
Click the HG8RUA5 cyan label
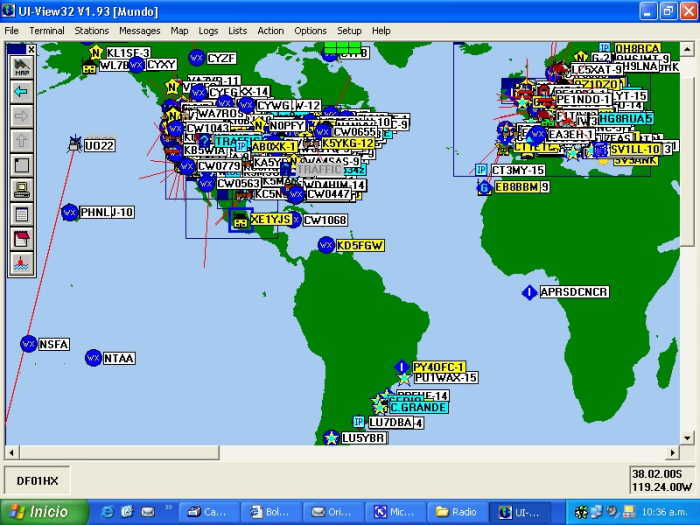[625, 118]
